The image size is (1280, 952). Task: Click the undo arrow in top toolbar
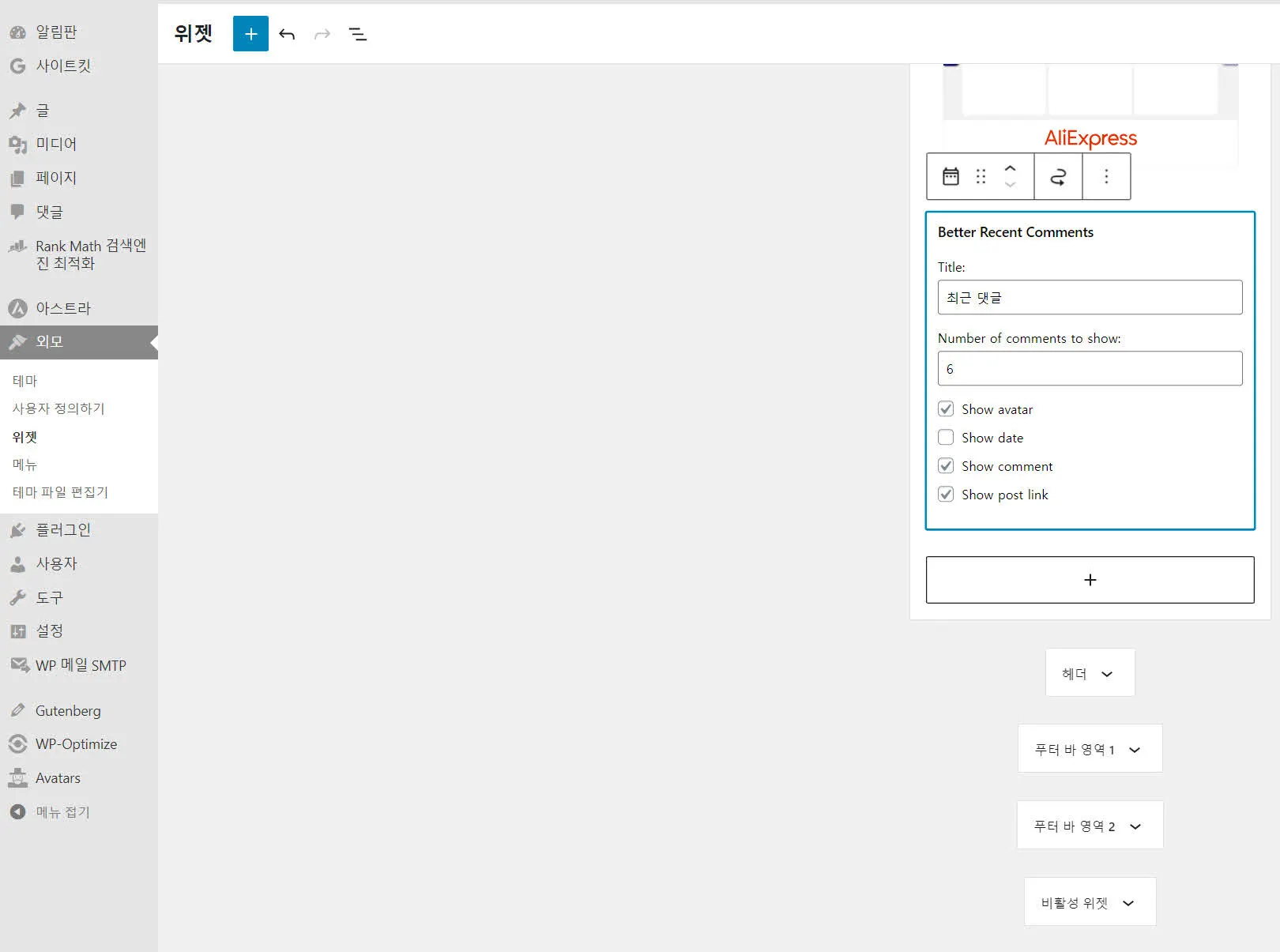[x=287, y=34]
